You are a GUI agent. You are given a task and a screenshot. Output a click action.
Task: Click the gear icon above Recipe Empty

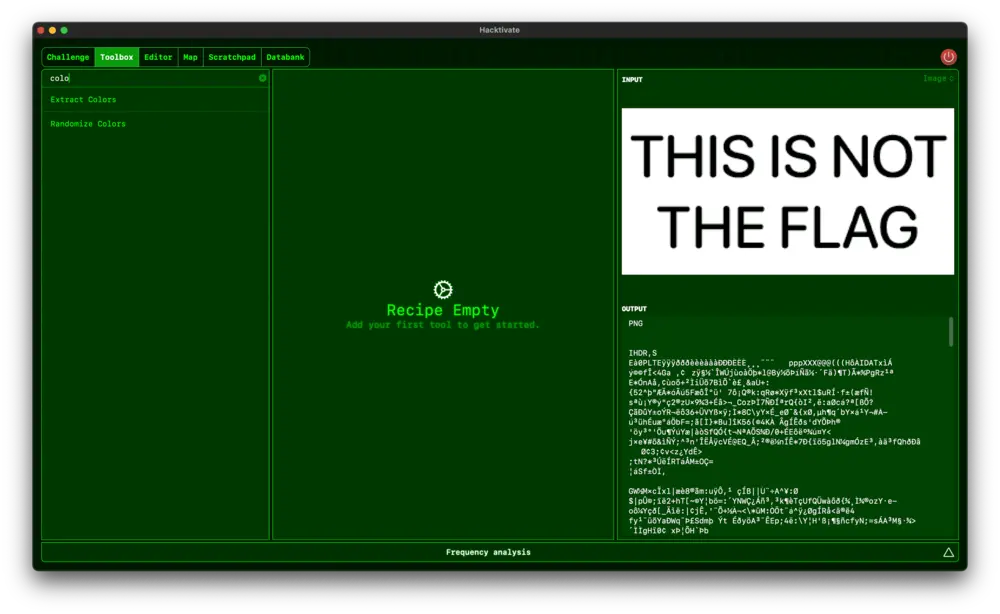click(x=442, y=288)
